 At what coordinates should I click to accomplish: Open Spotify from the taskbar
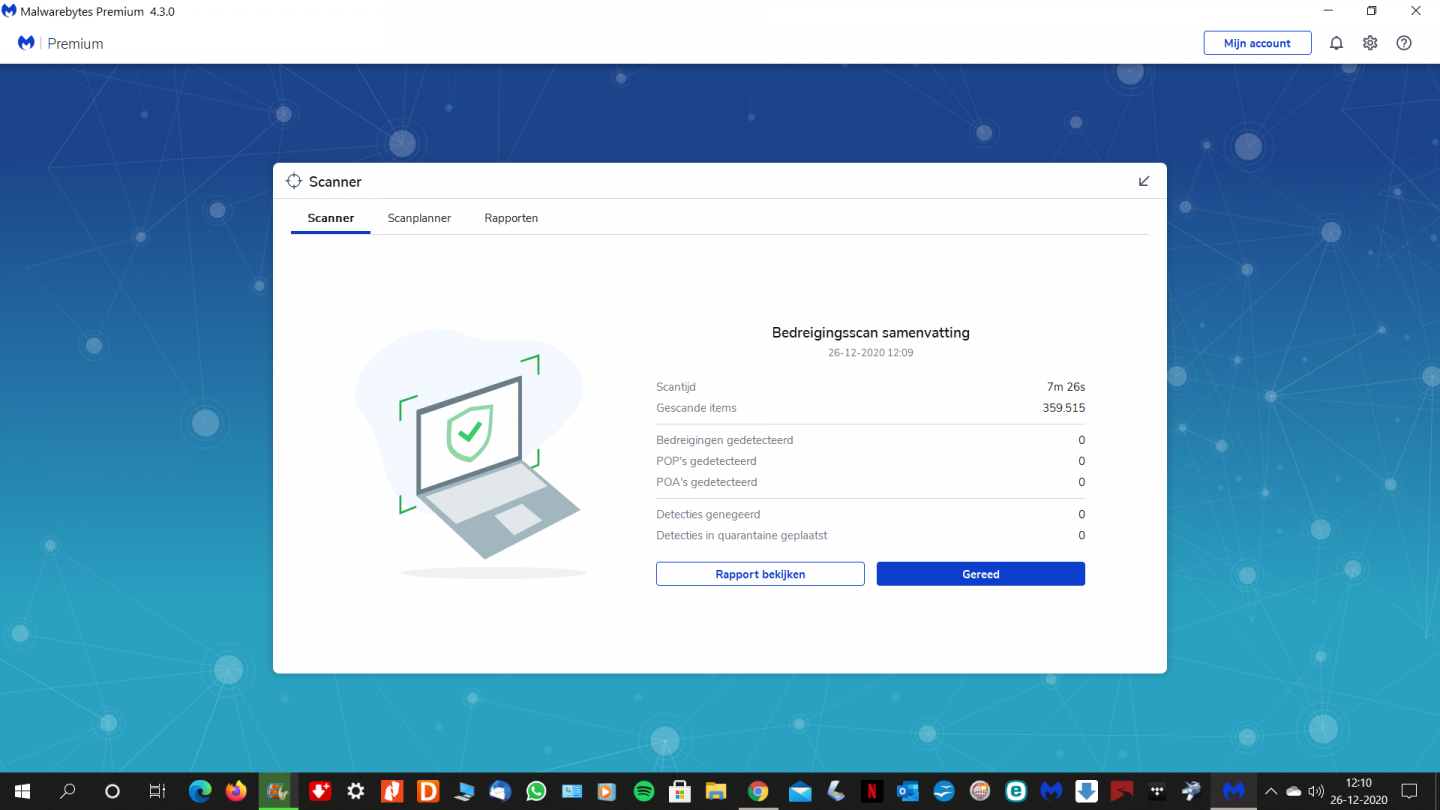(644, 791)
